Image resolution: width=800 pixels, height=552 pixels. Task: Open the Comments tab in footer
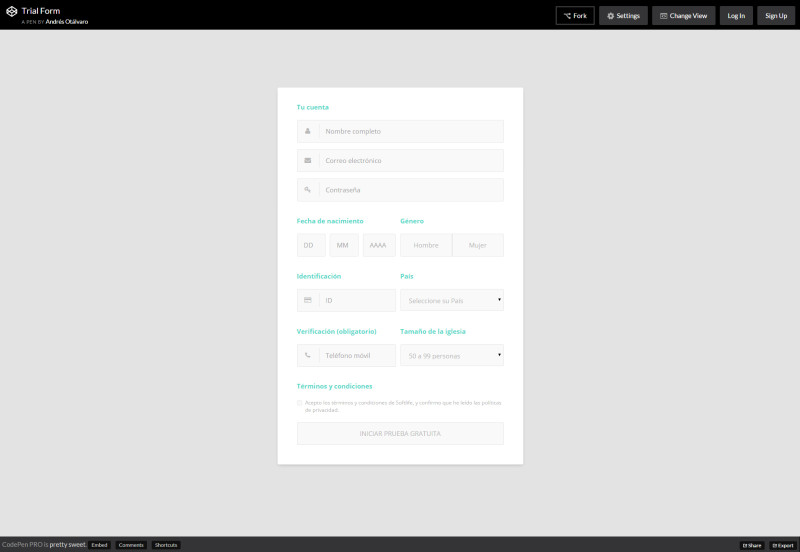[x=131, y=545]
